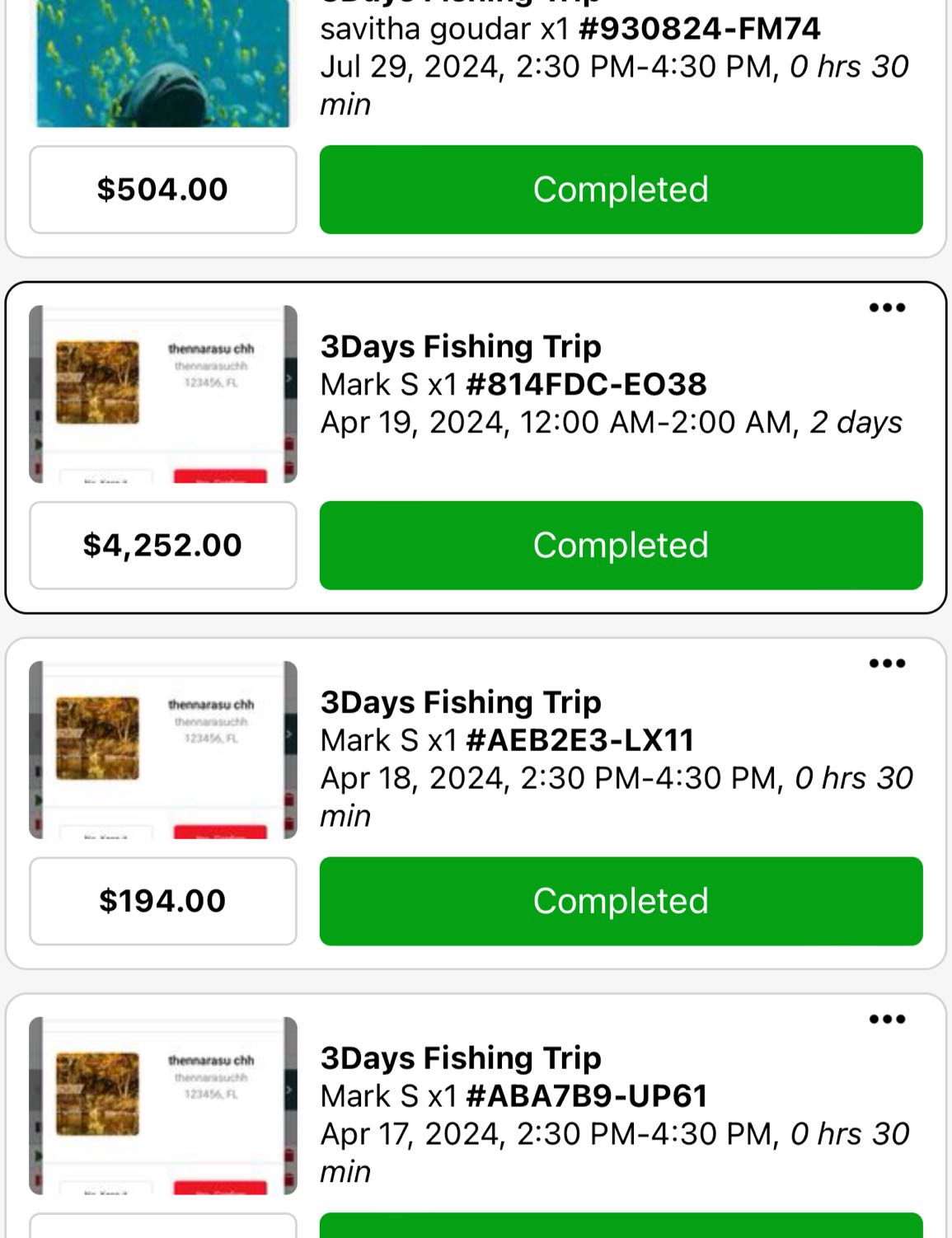The height and width of the screenshot is (1238, 952).
Task: Click Completed button beside $504.00
Action: tap(621, 190)
